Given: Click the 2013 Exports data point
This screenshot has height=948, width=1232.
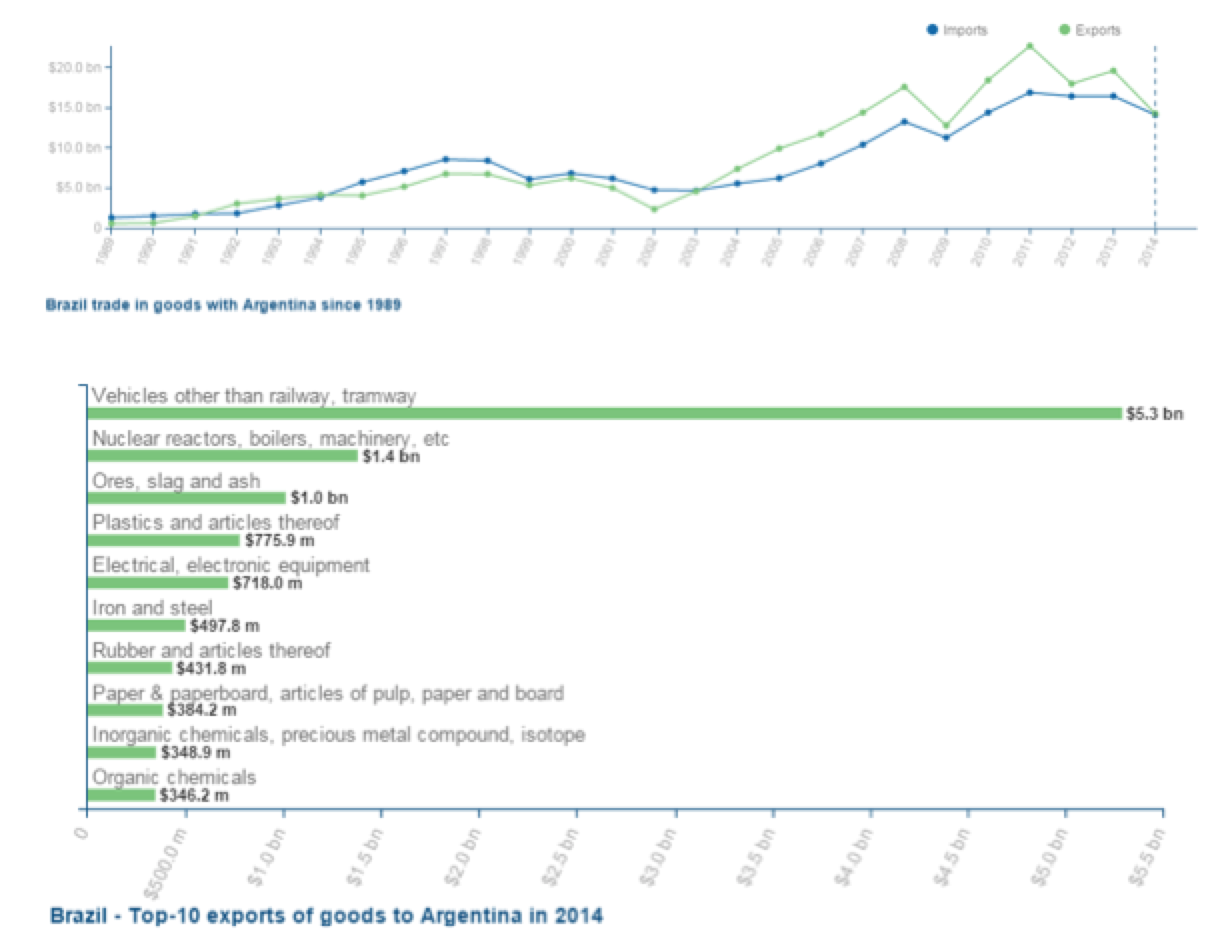Looking at the screenshot, I should tap(1113, 71).
